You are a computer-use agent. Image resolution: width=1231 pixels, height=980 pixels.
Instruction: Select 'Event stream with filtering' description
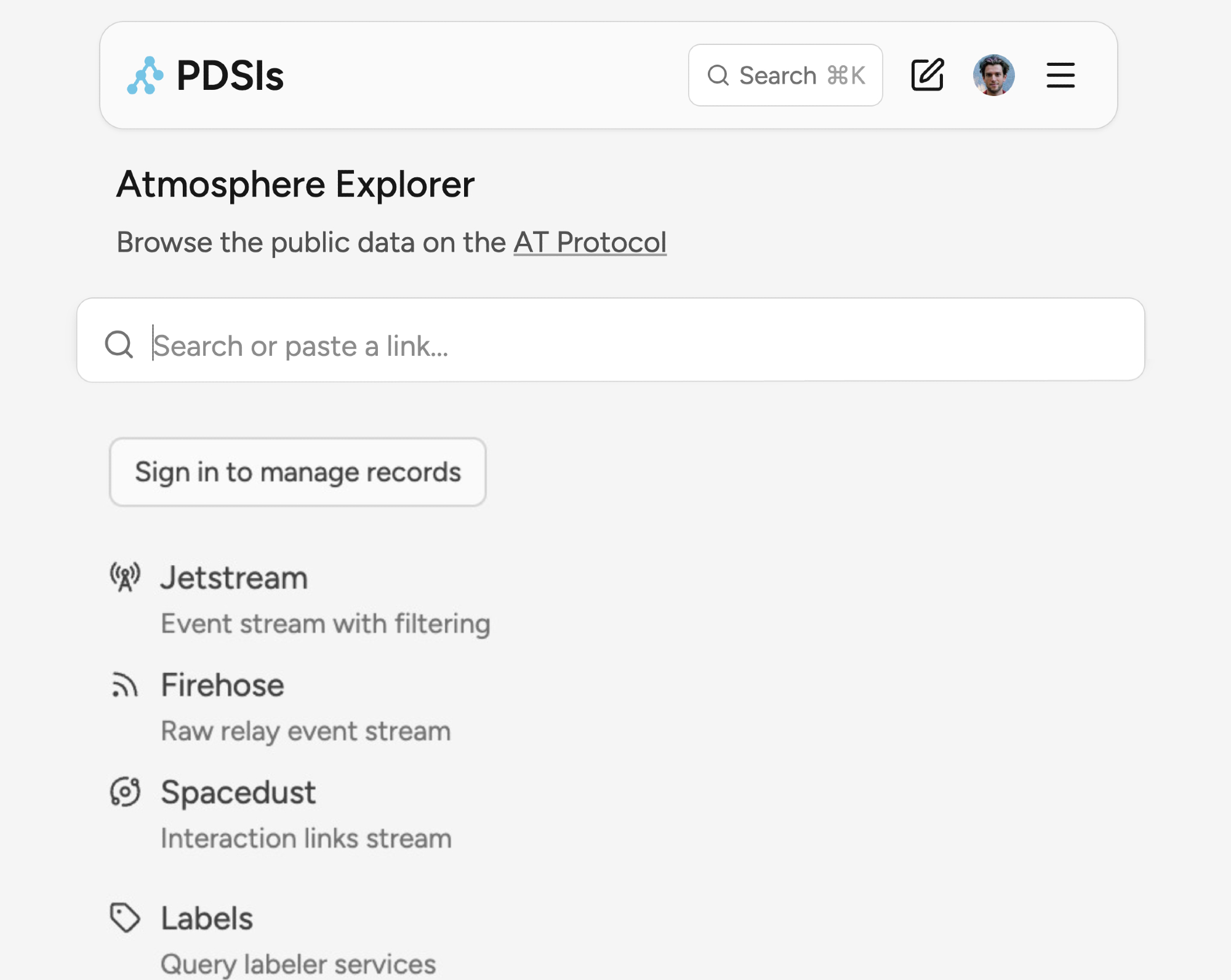(x=326, y=624)
